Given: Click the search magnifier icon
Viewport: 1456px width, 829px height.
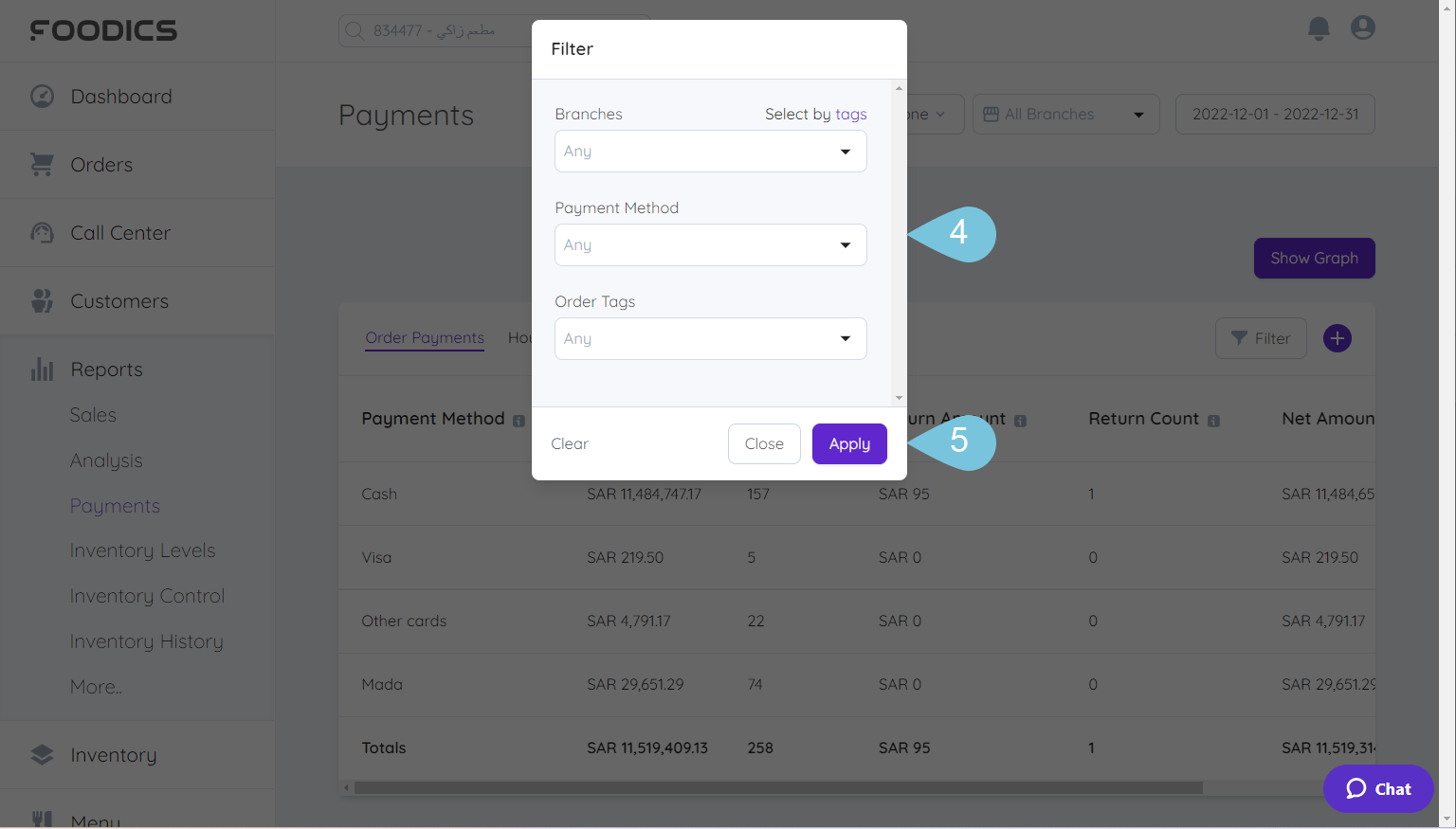Looking at the screenshot, I should click(355, 30).
